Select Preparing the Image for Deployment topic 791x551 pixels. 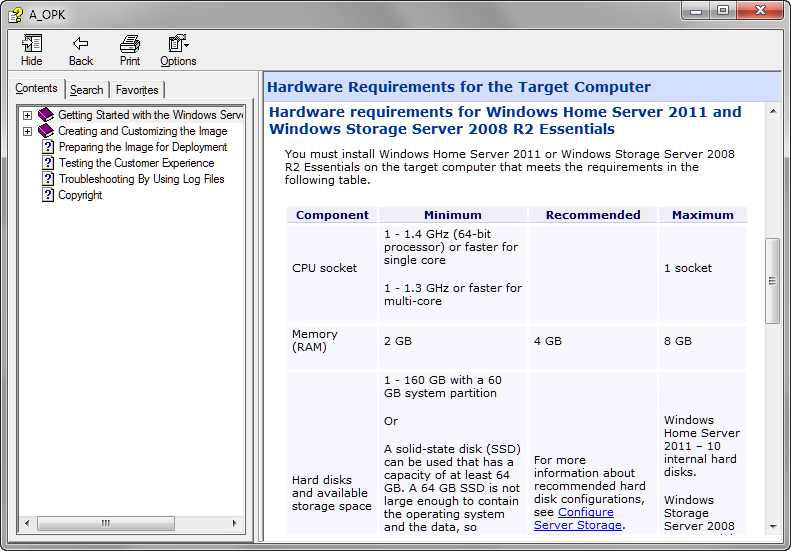click(x=143, y=147)
